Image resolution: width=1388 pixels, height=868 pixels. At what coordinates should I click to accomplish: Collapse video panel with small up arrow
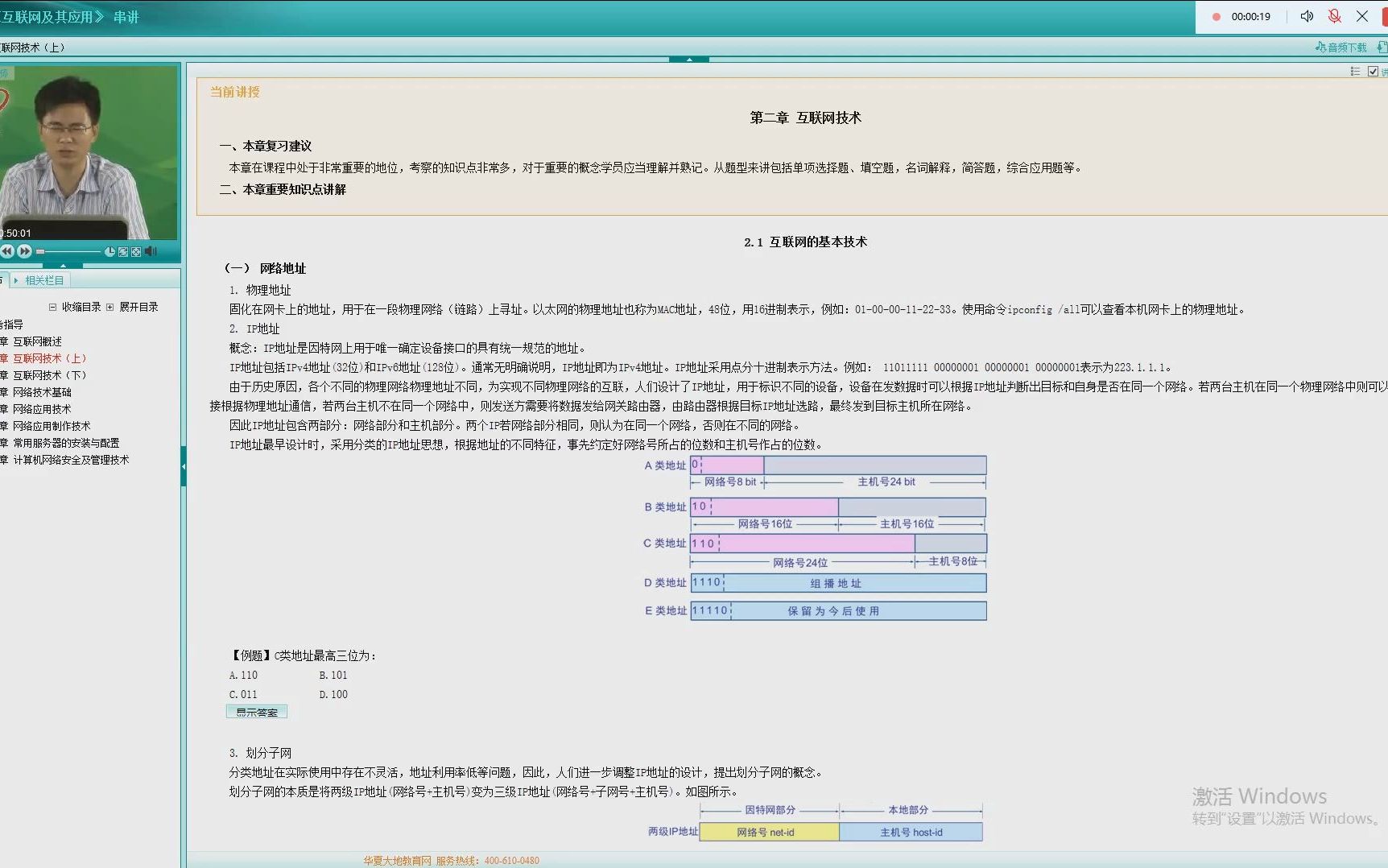(64, 265)
